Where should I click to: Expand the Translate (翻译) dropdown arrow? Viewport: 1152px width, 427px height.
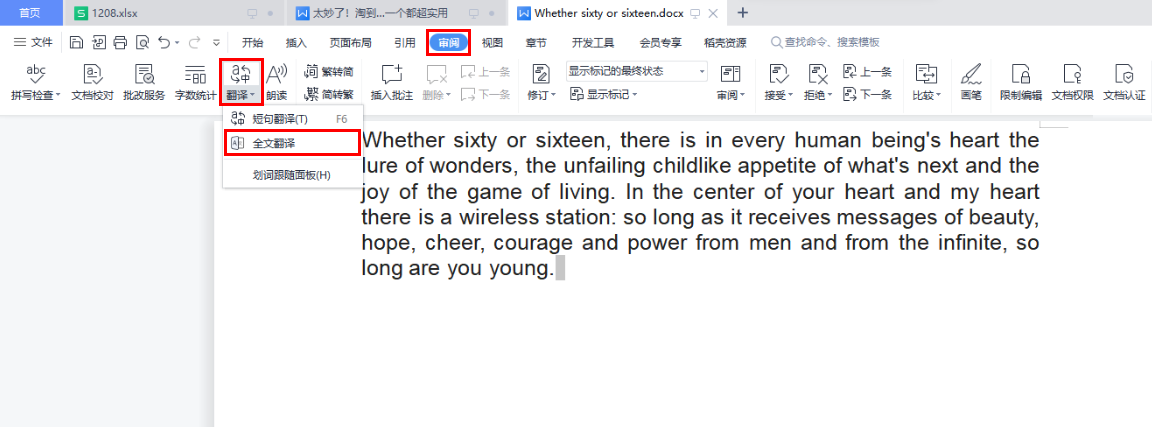pos(252,96)
